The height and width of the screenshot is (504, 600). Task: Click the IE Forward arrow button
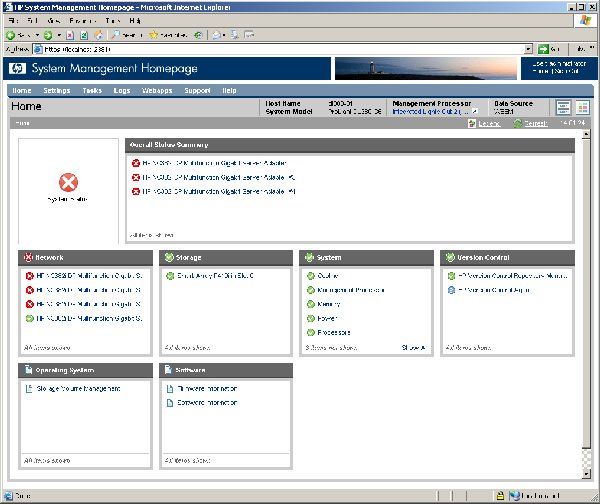pos(48,35)
